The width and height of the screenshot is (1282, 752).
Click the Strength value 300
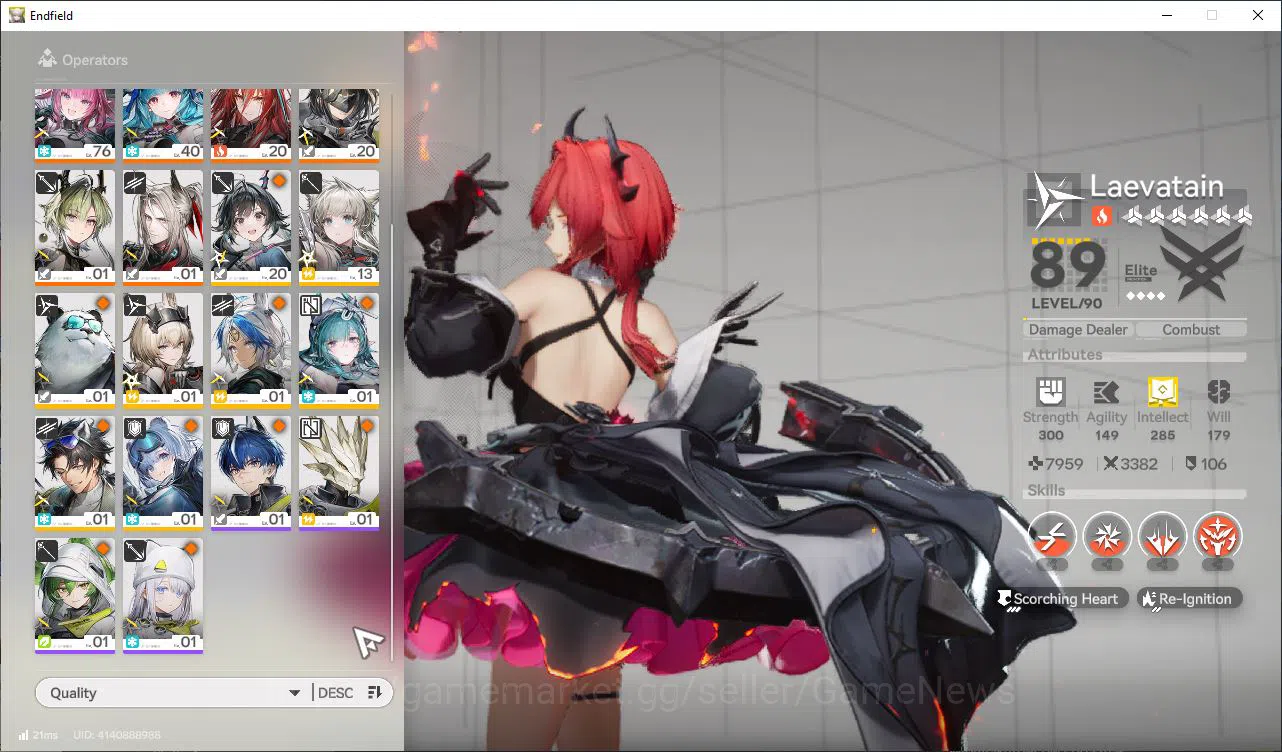[x=1050, y=435]
